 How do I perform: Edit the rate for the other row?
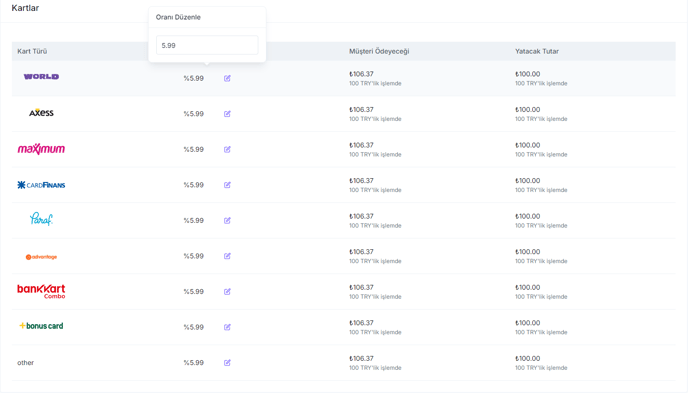[227, 362]
